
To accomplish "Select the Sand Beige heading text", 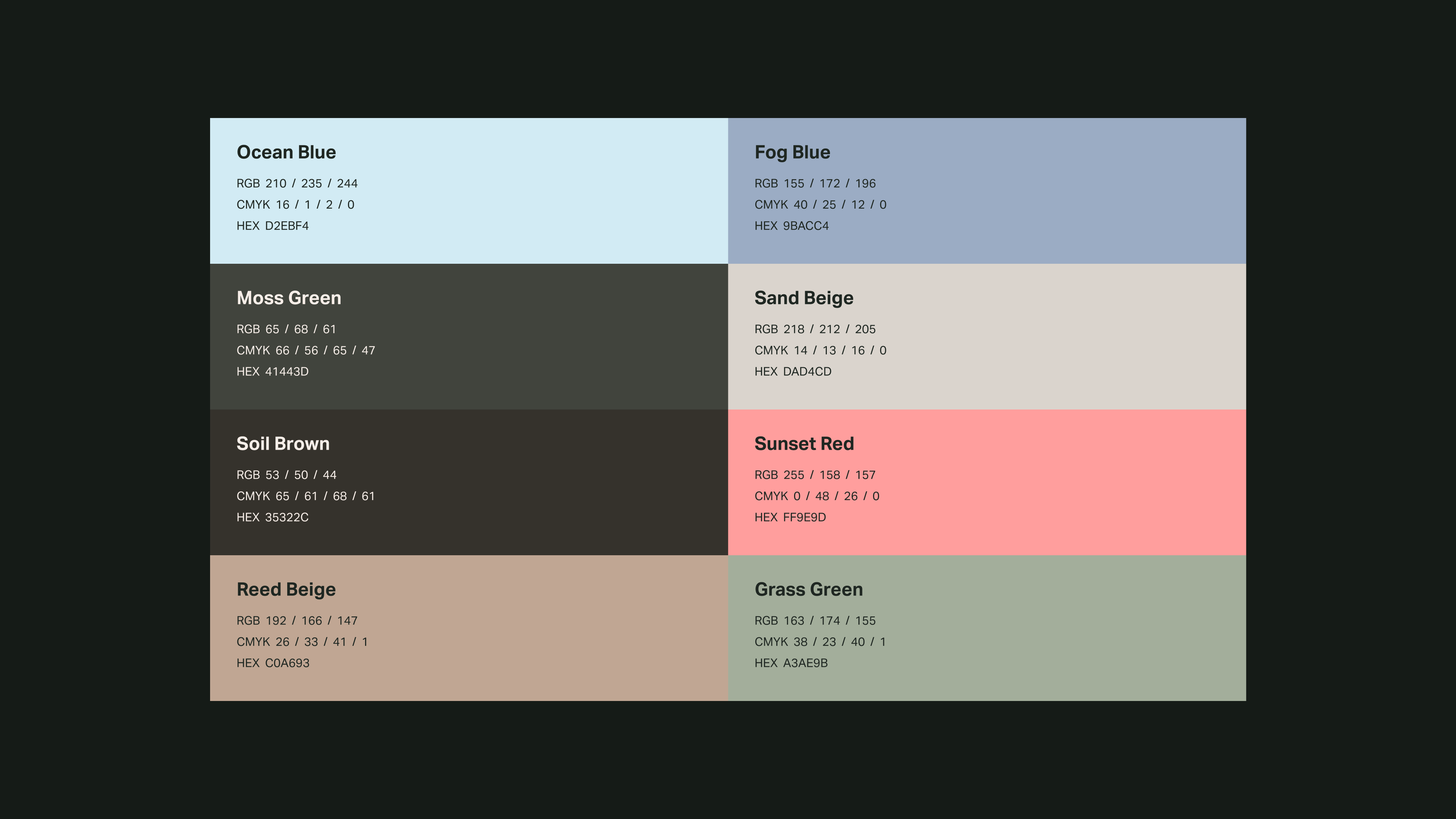I will pos(804,298).
